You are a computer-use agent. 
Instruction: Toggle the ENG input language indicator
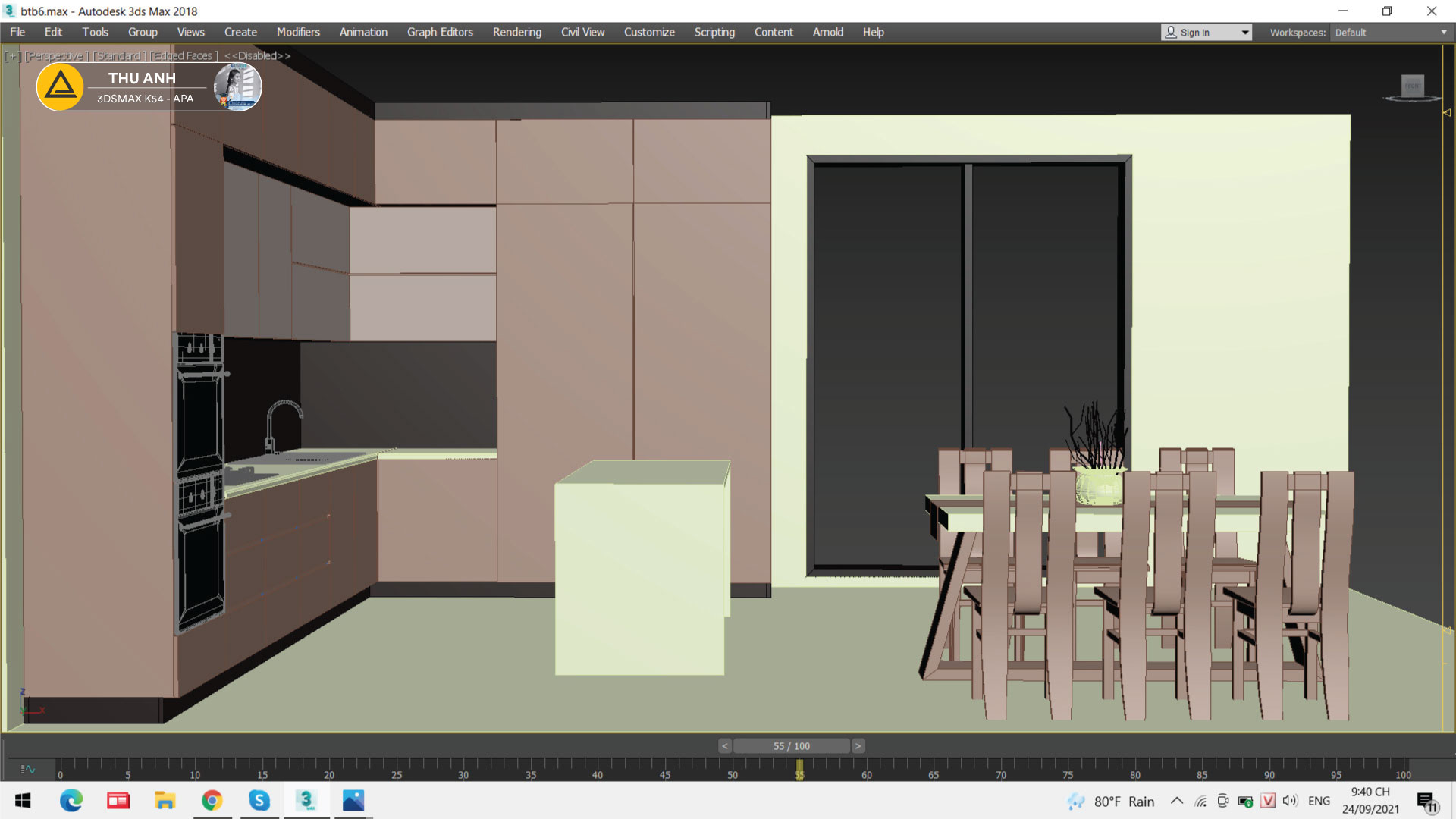point(1319,801)
